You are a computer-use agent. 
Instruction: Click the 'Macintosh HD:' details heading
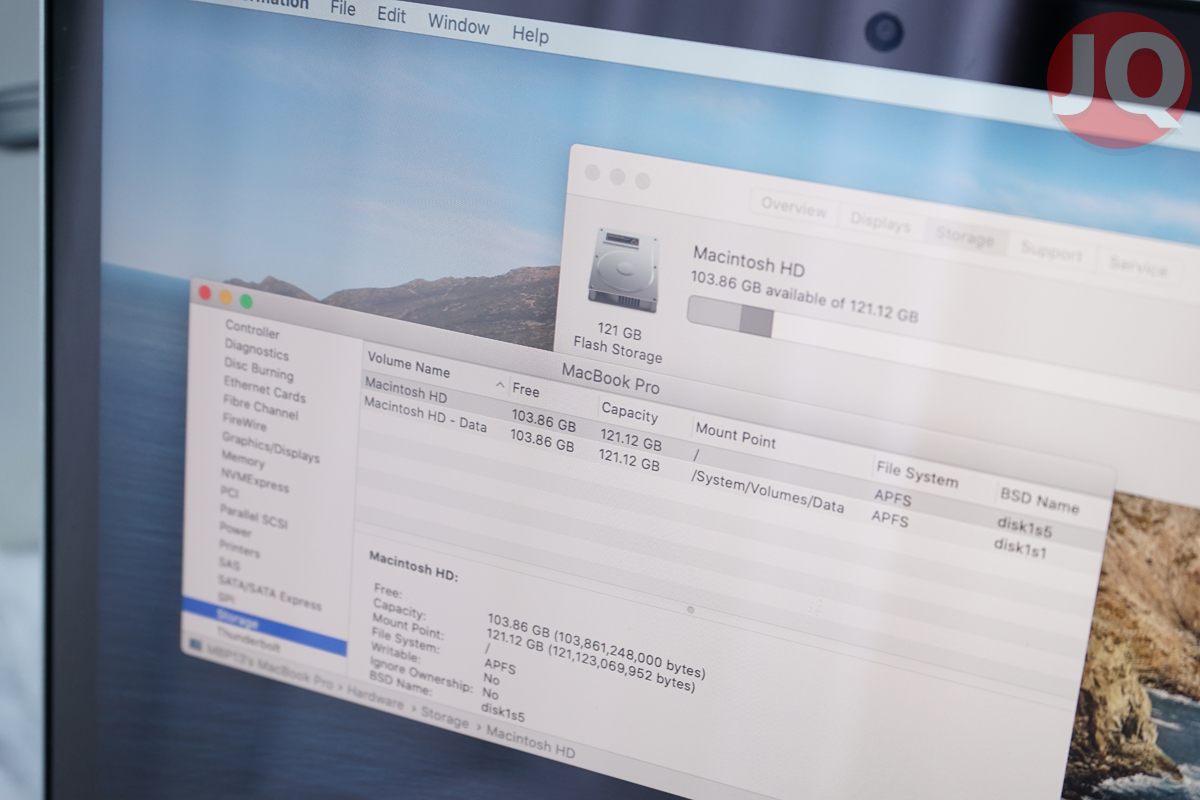(x=414, y=565)
